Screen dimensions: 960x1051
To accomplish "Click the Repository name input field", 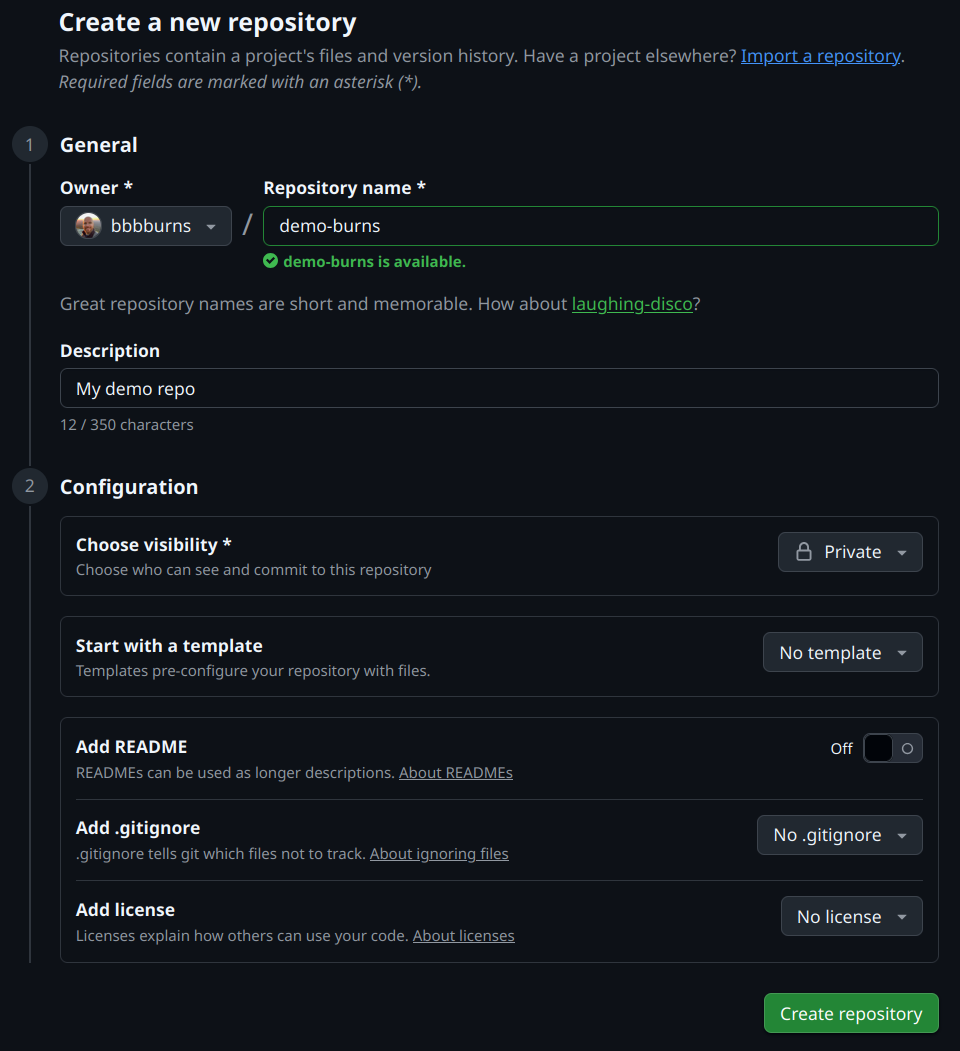I will (600, 226).
